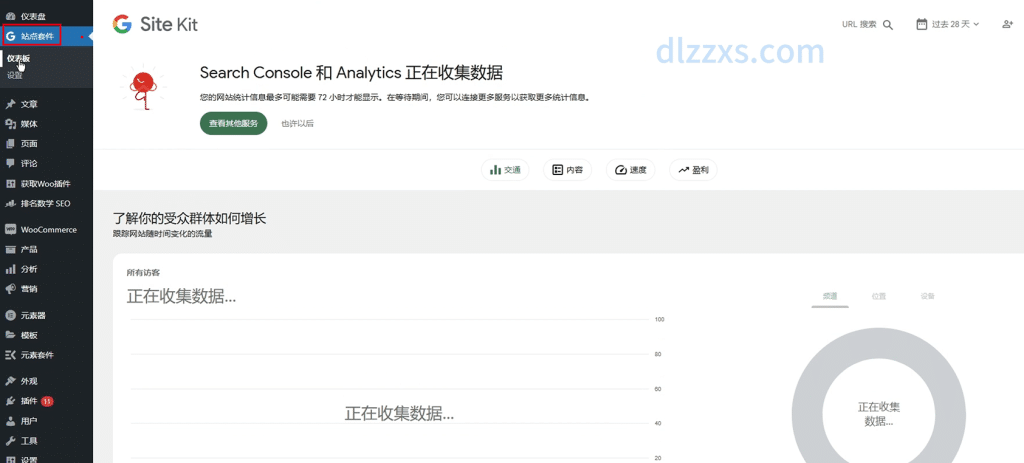1024x463 pixels.
Task: Click 模板 folder icon in sidebar
Action: coord(10,335)
